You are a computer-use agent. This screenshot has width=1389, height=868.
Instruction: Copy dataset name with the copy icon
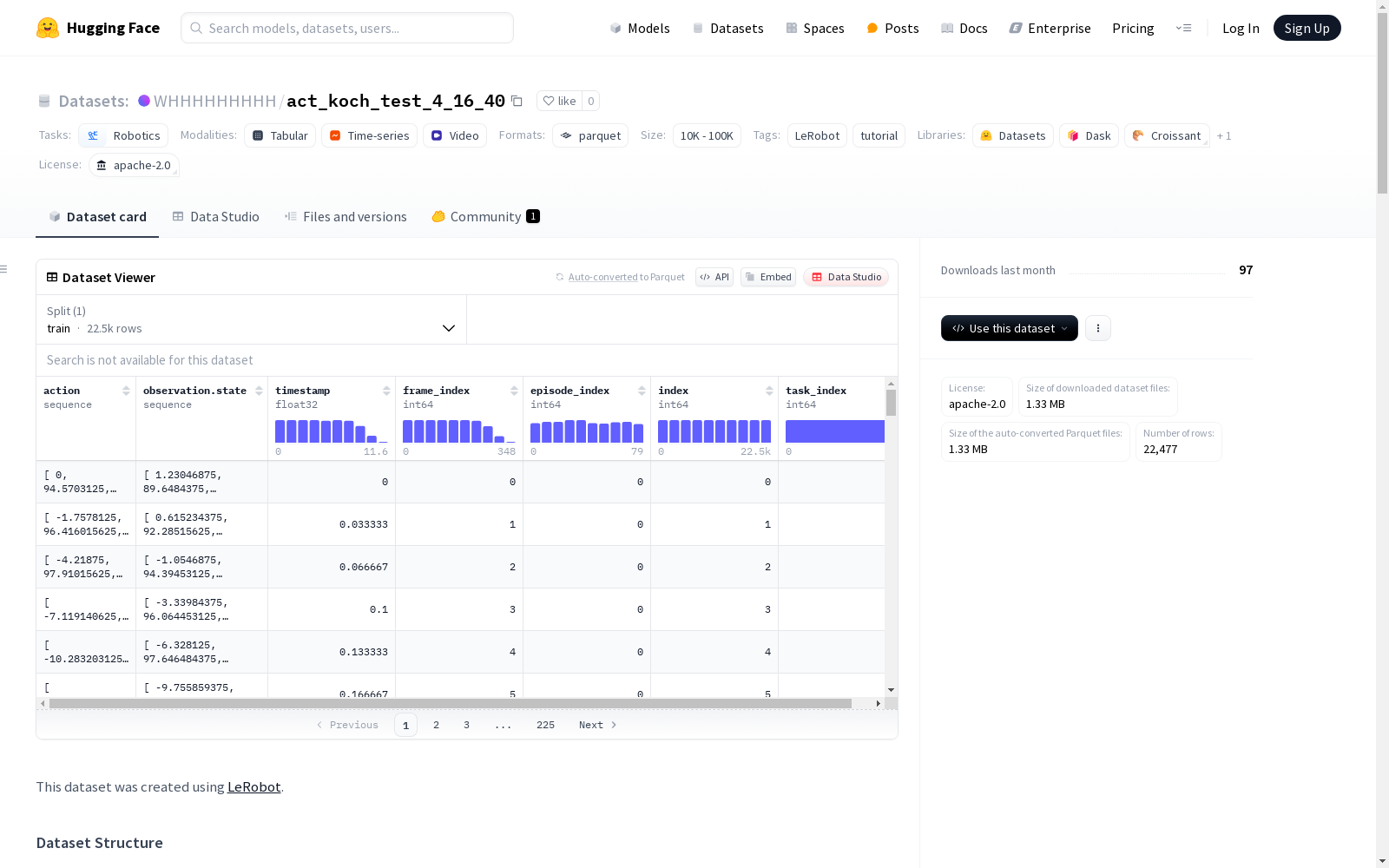click(x=517, y=101)
